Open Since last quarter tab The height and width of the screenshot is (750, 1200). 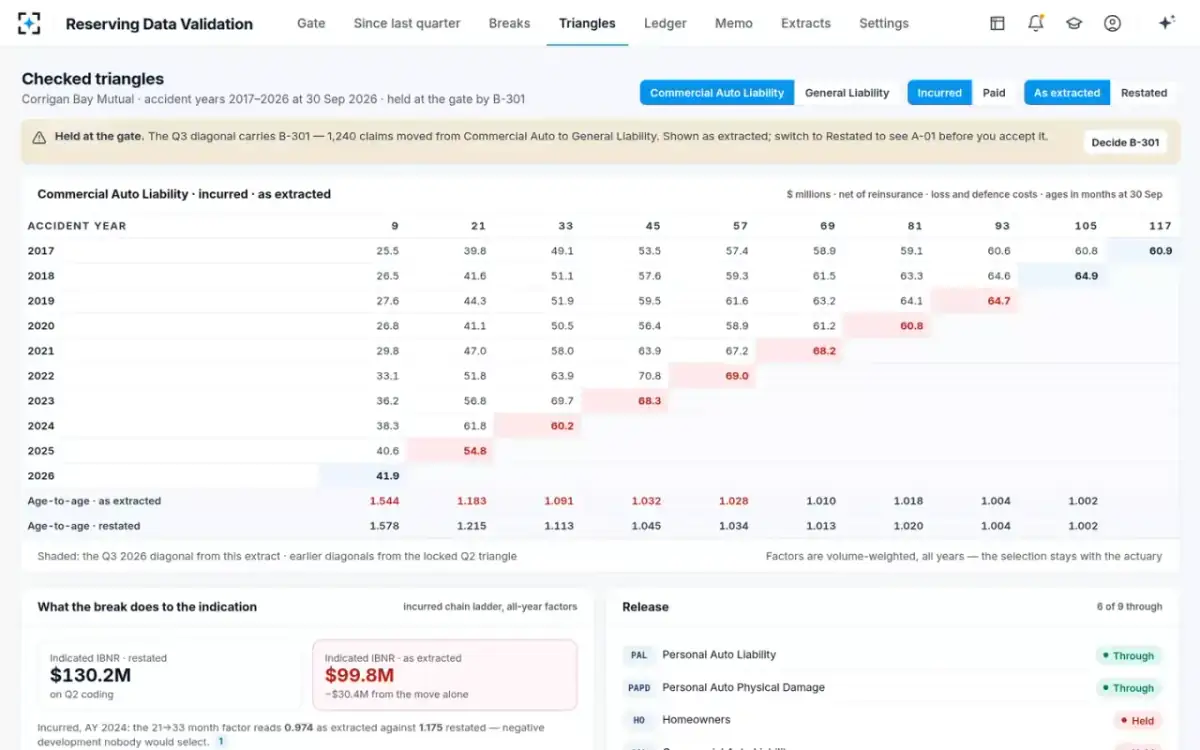[407, 23]
